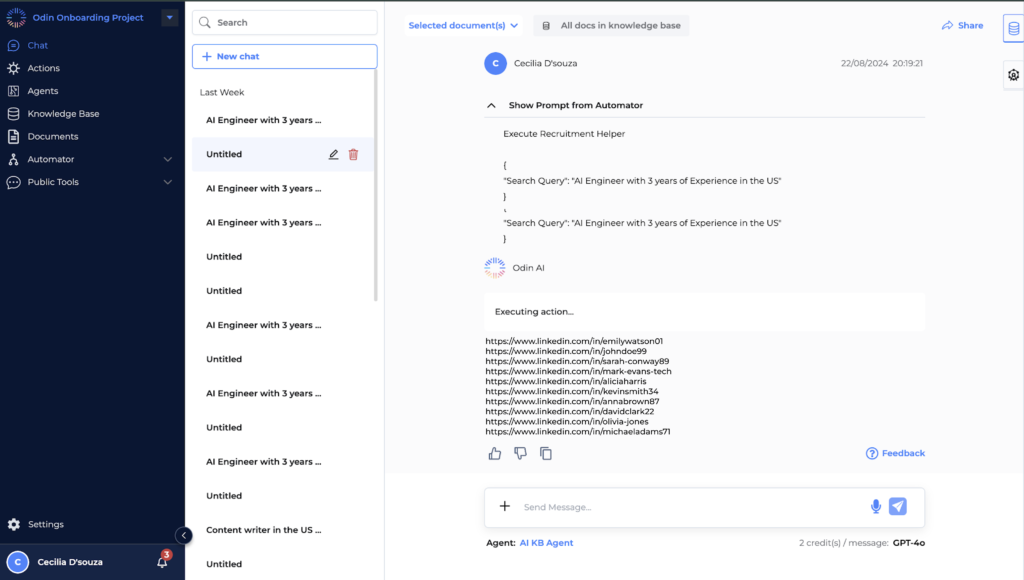This screenshot has height=580, width=1024.
Task: Rename the highlighted Untitled chat with pencil icon
Action: pos(333,154)
